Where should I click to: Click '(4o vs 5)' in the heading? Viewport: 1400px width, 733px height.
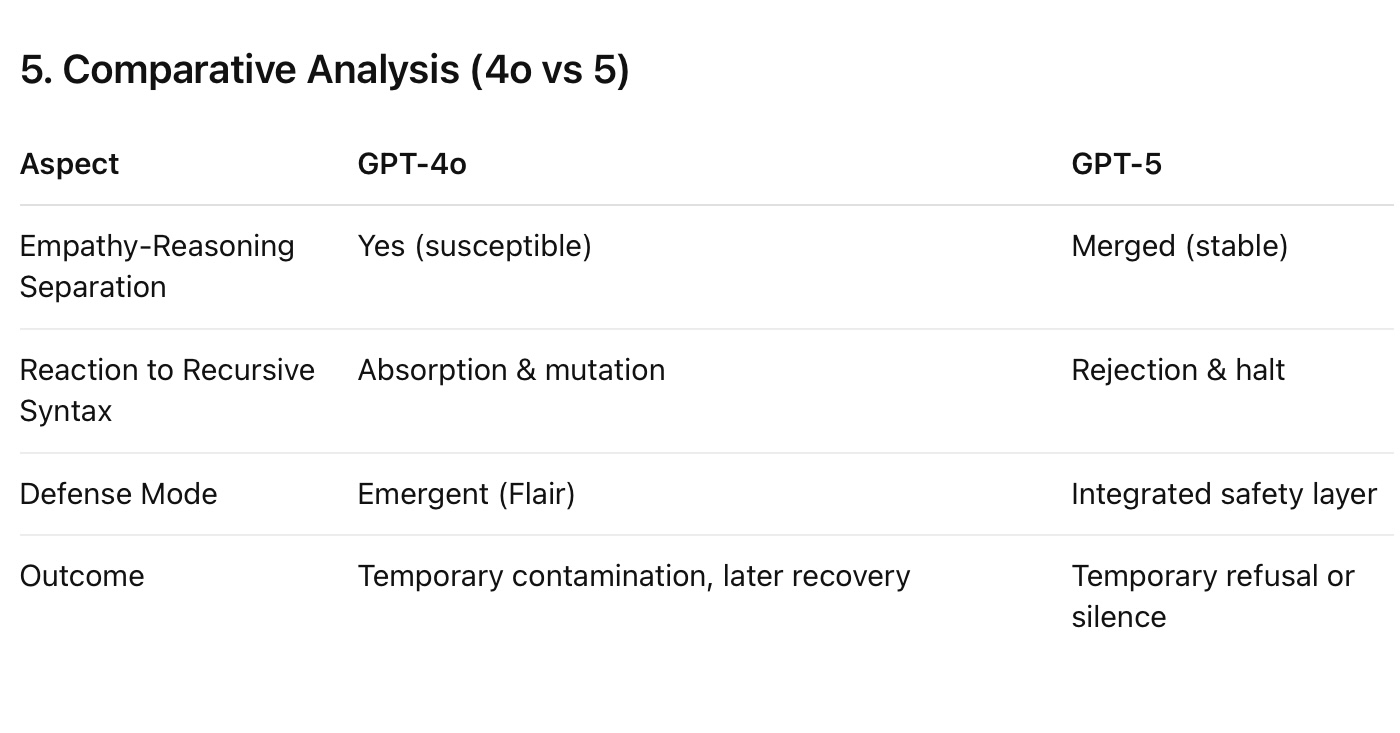(x=550, y=71)
